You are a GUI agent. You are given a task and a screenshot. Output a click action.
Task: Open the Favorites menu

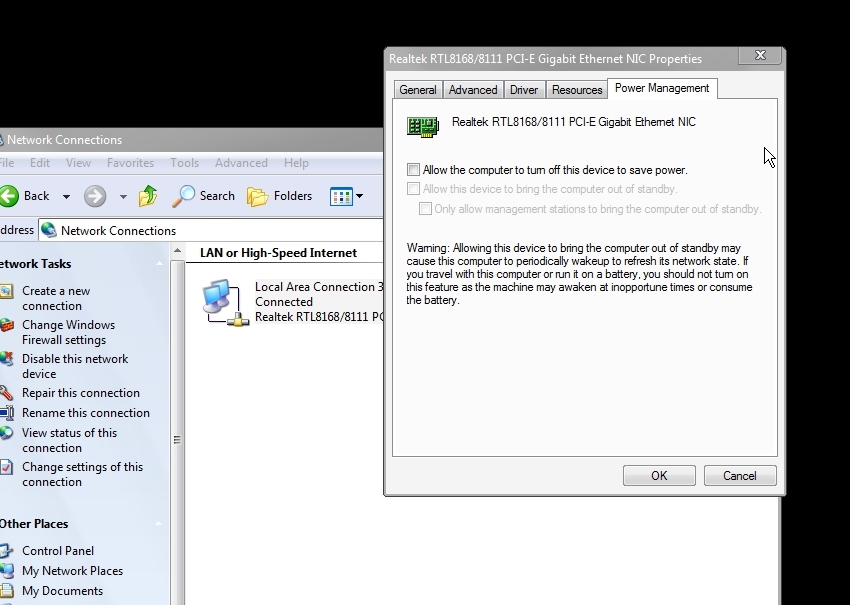click(x=130, y=163)
